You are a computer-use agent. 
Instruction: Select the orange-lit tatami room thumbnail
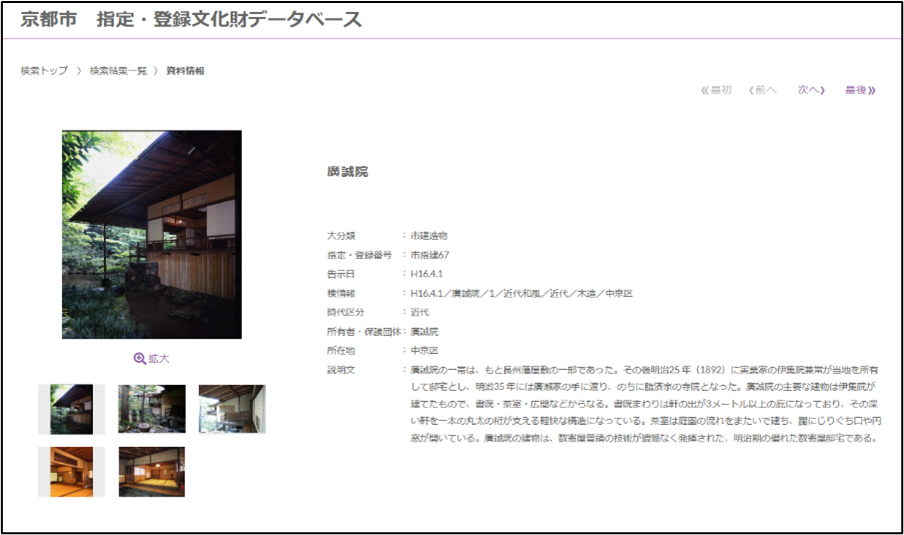(71, 471)
